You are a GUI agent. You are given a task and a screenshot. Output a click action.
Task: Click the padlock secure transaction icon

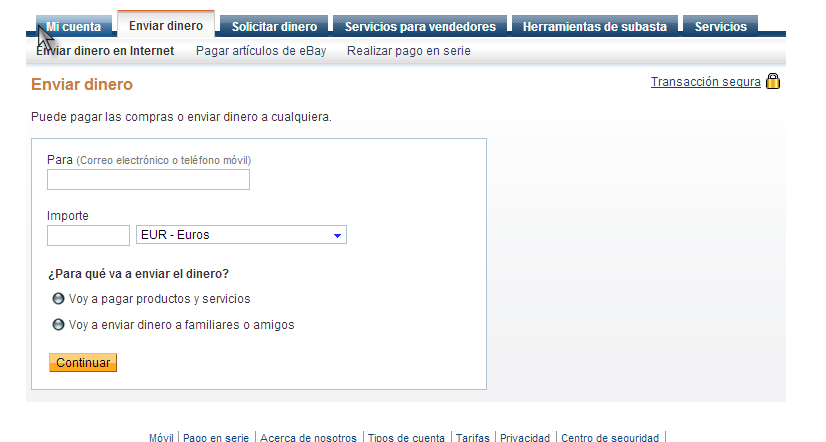coord(773,82)
